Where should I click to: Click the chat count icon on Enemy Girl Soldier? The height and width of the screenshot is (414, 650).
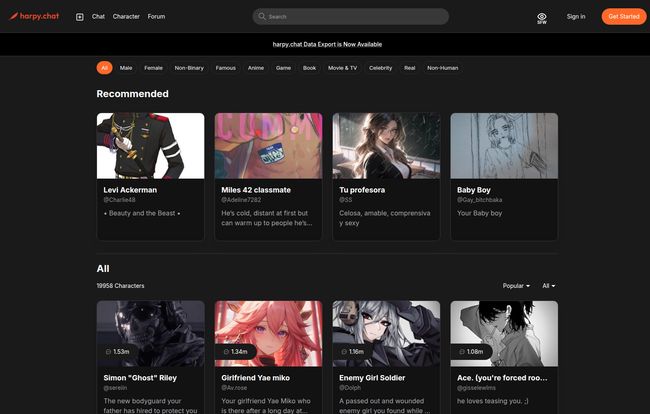(x=344, y=351)
